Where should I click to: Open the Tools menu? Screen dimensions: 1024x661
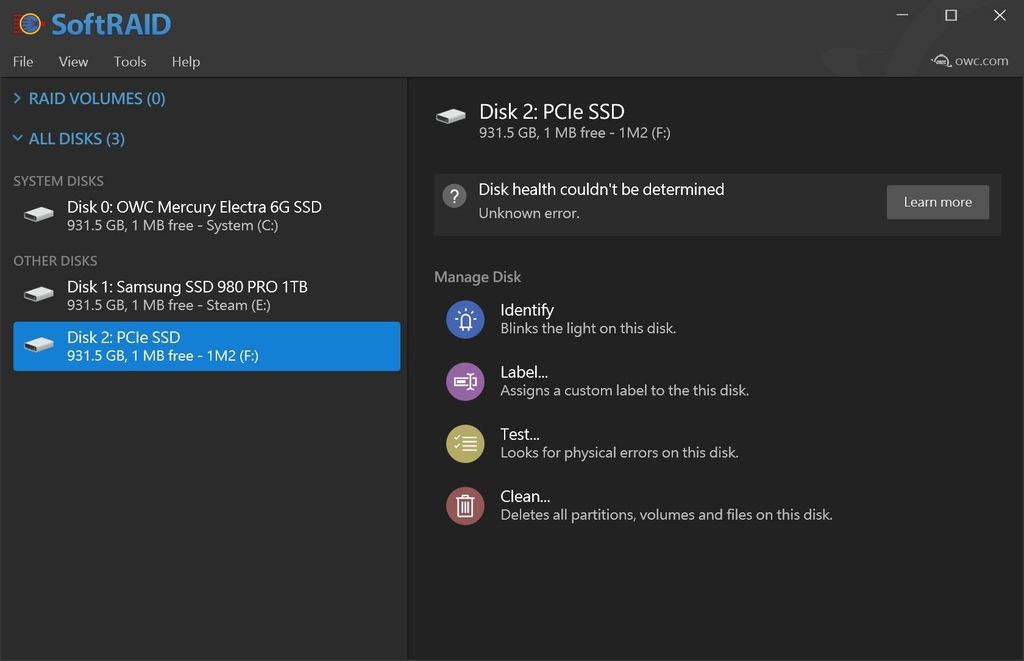[130, 61]
